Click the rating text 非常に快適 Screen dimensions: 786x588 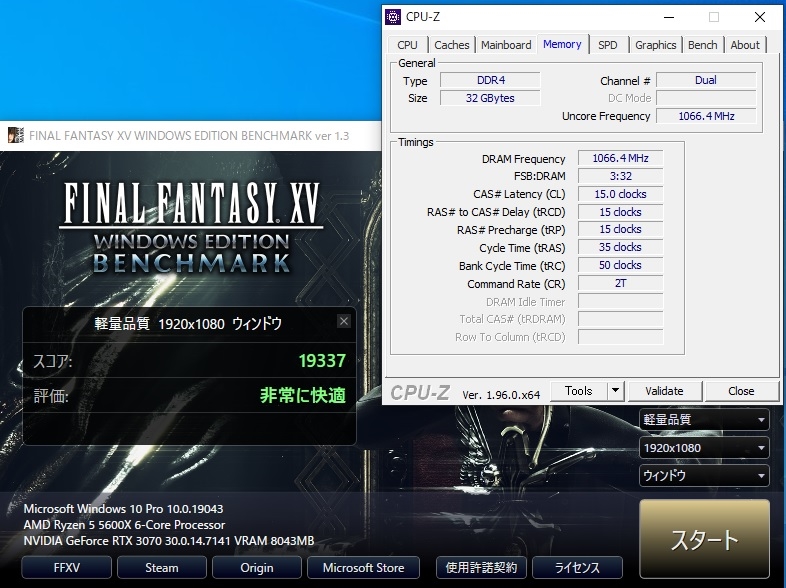(x=303, y=396)
